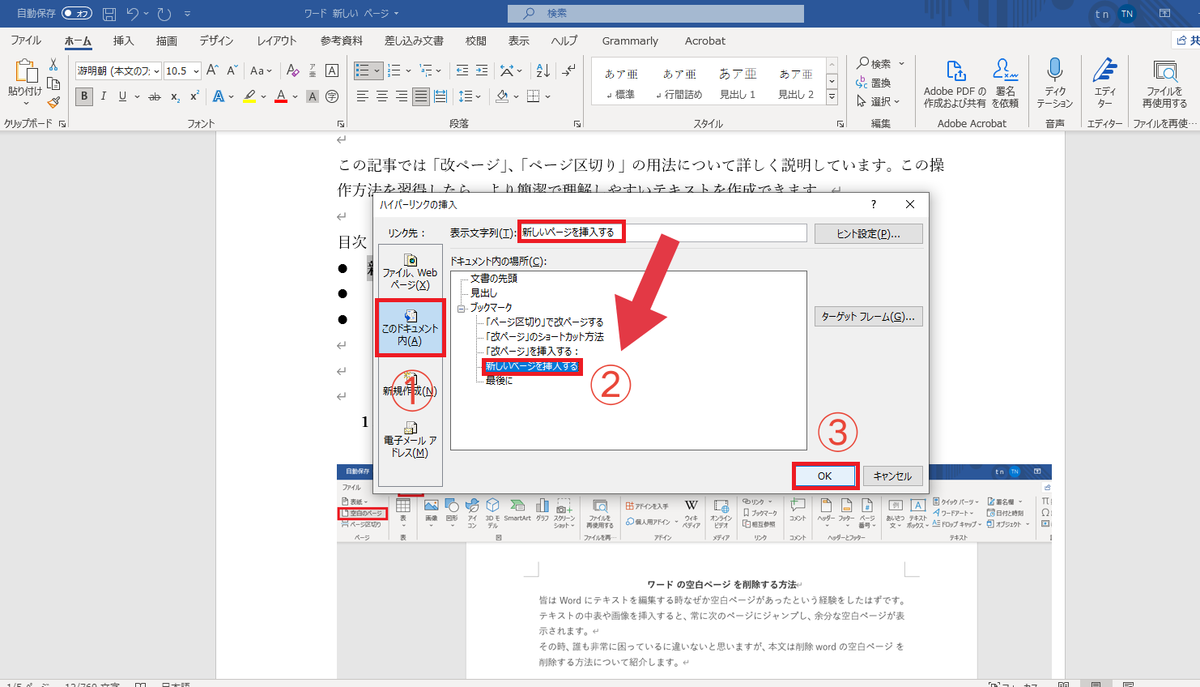Click OK in the hyperlink dialog
1200x687 pixels.
tap(825, 476)
